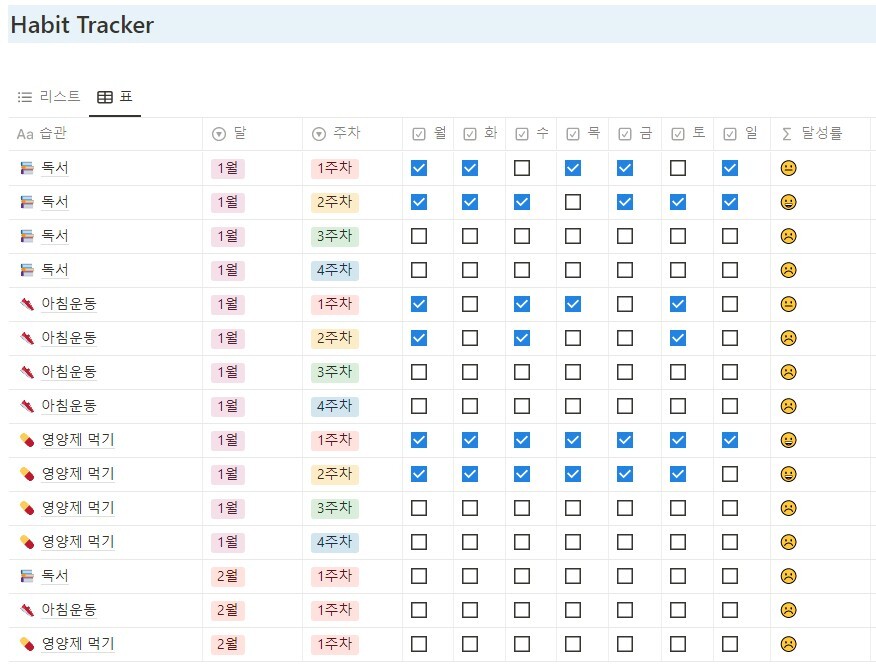Open the 일 checkbox column header
This screenshot has width=876, height=664.
742,134
